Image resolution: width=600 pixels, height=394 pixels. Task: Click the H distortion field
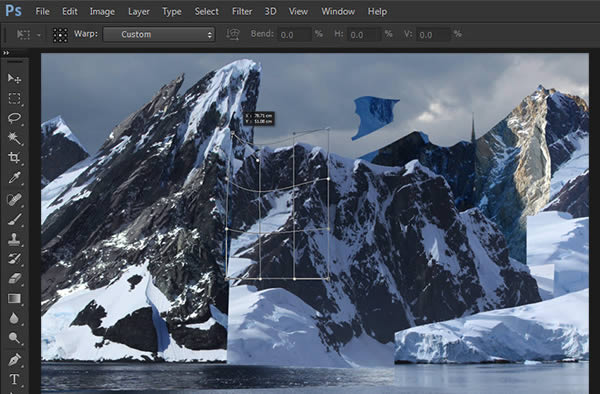(x=364, y=35)
